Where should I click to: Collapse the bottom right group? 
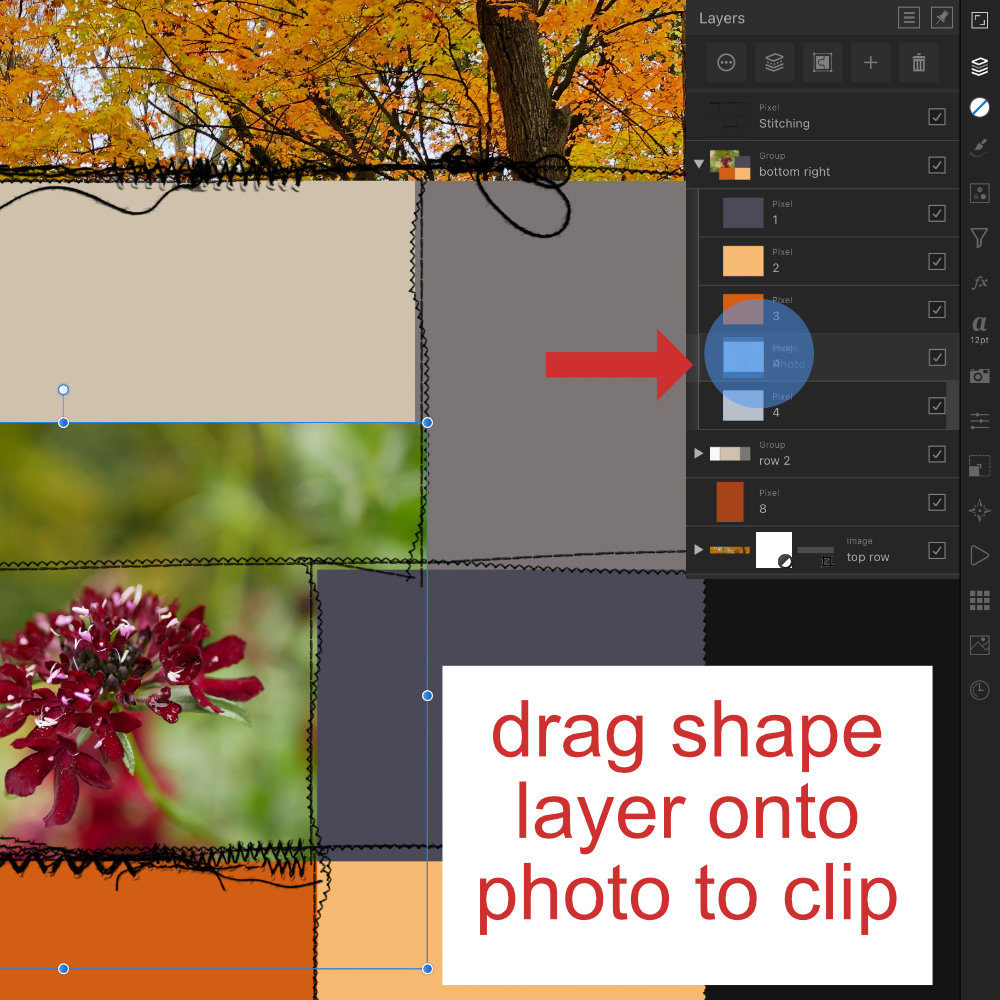pos(699,164)
